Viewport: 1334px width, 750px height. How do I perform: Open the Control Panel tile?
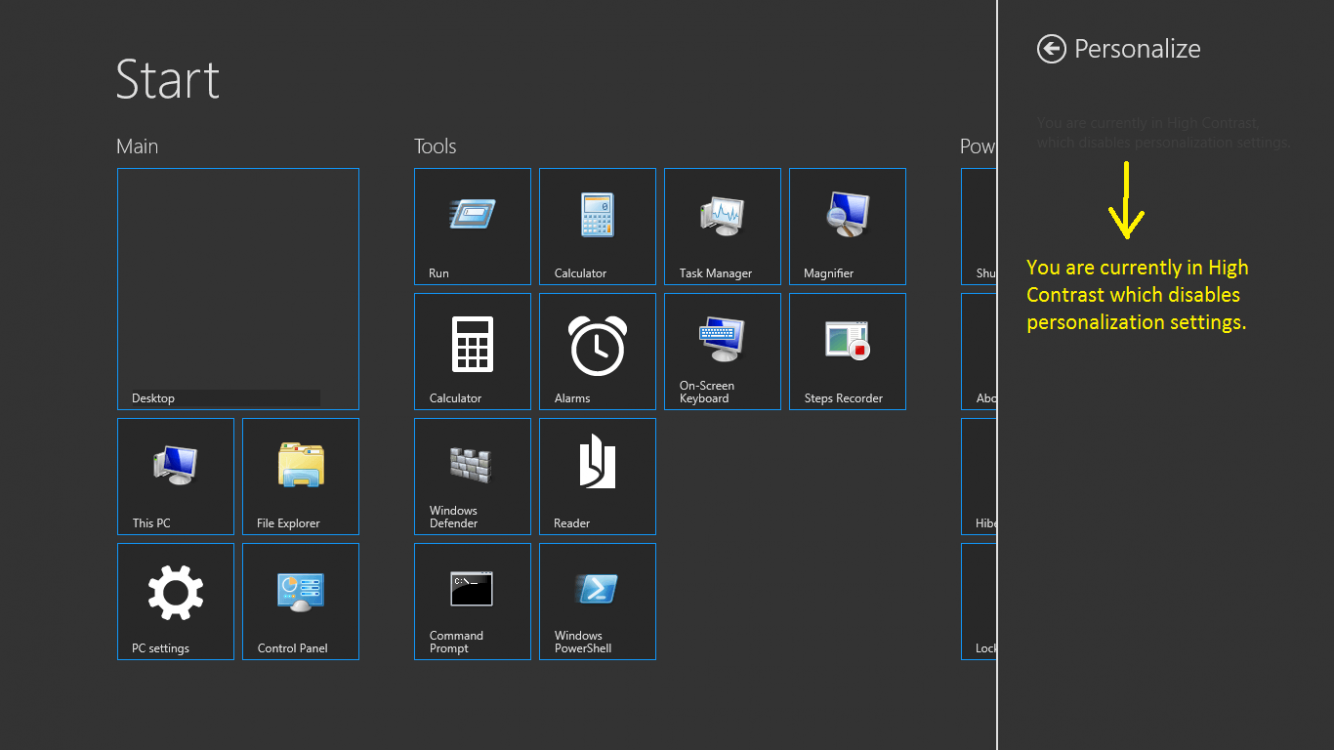[300, 602]
